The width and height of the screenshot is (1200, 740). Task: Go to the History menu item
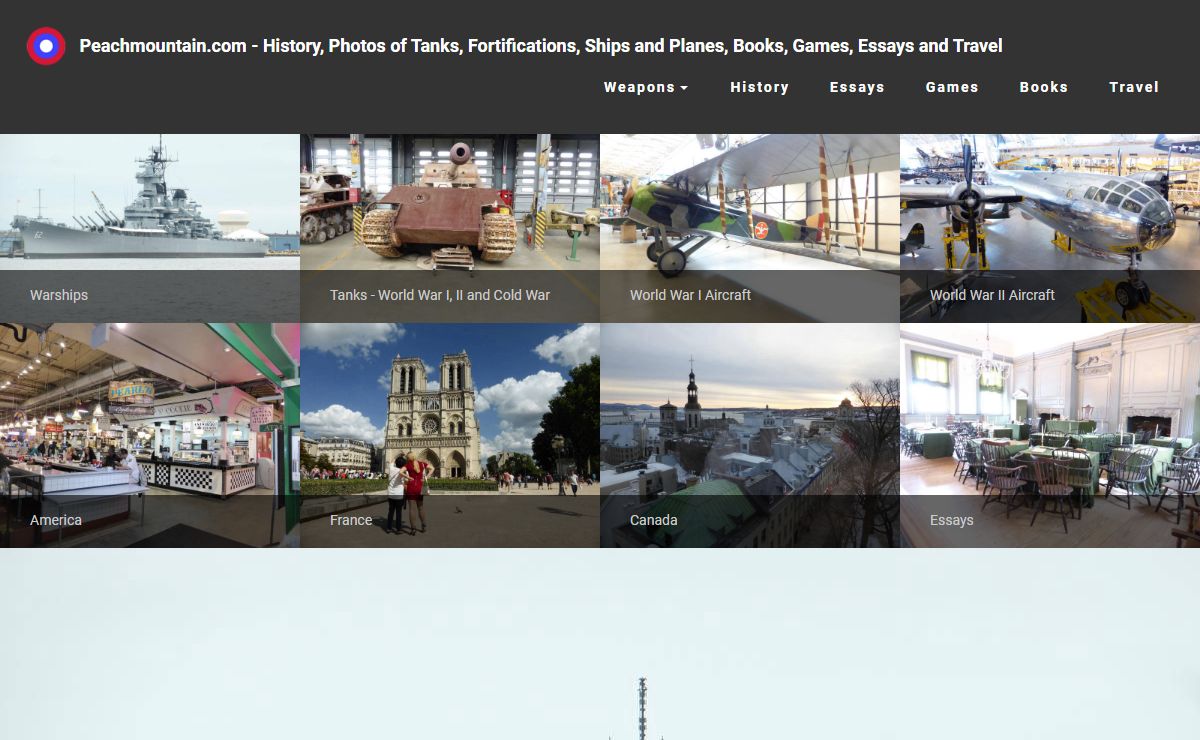point(759,87)
